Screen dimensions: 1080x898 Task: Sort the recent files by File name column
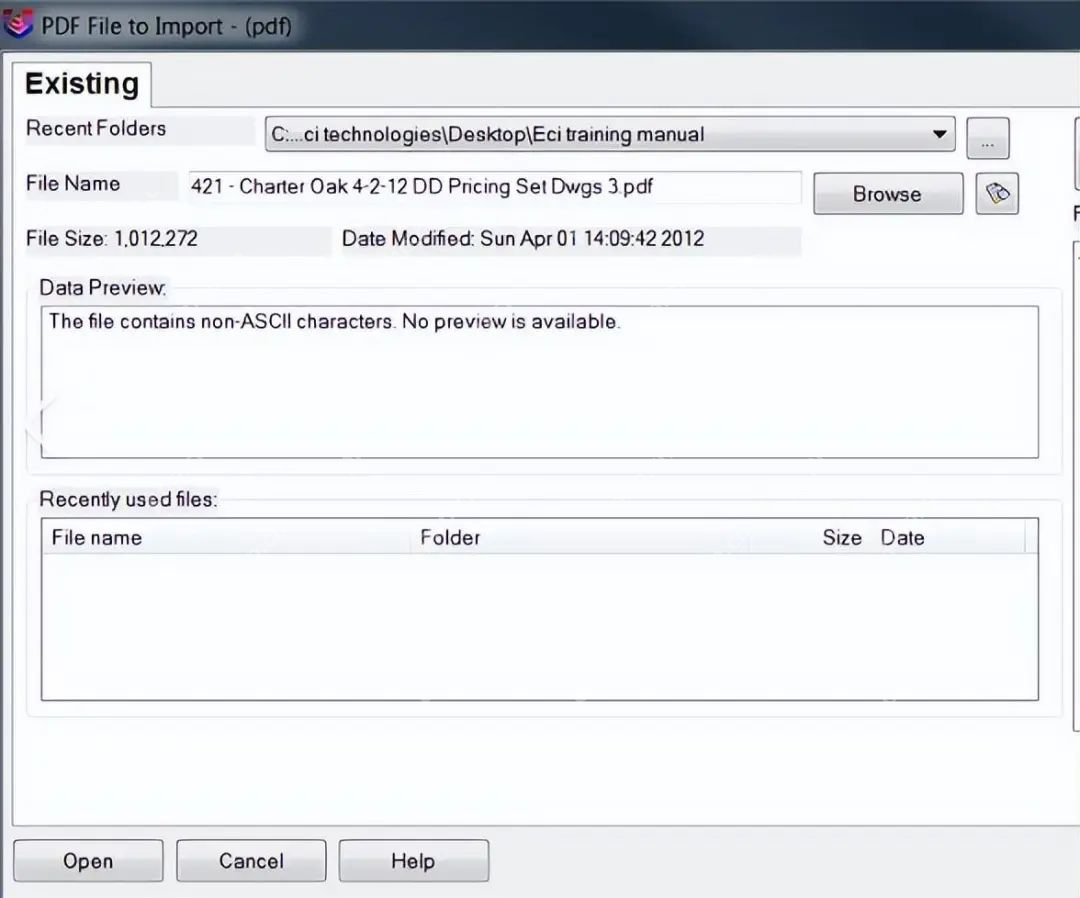coord(229,537)
